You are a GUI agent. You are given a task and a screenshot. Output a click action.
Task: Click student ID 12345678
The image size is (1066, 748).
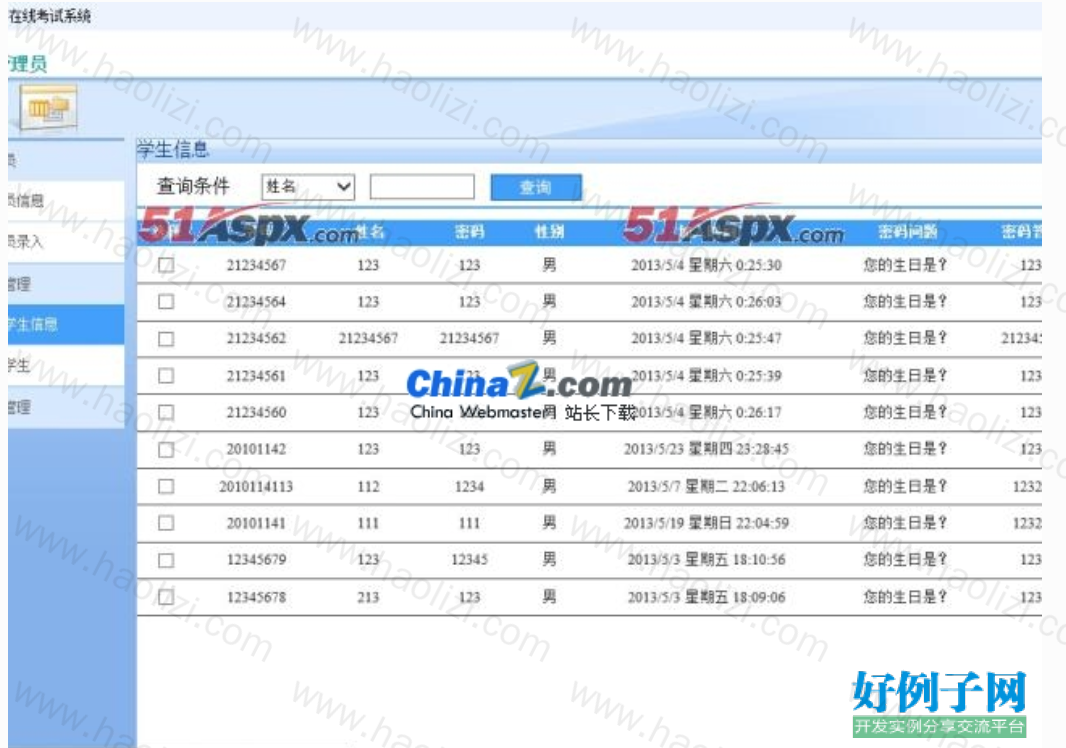(x=256, y=597)
